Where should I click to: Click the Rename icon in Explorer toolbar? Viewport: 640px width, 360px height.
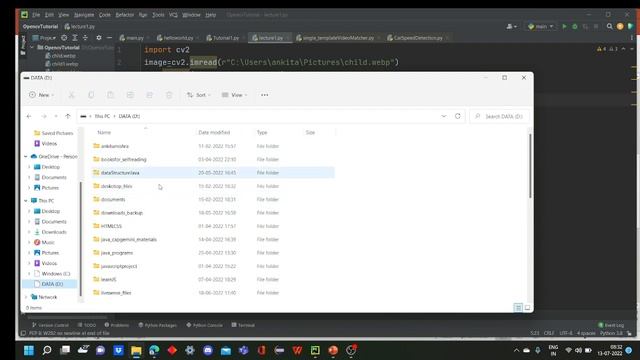pos(130,95)
